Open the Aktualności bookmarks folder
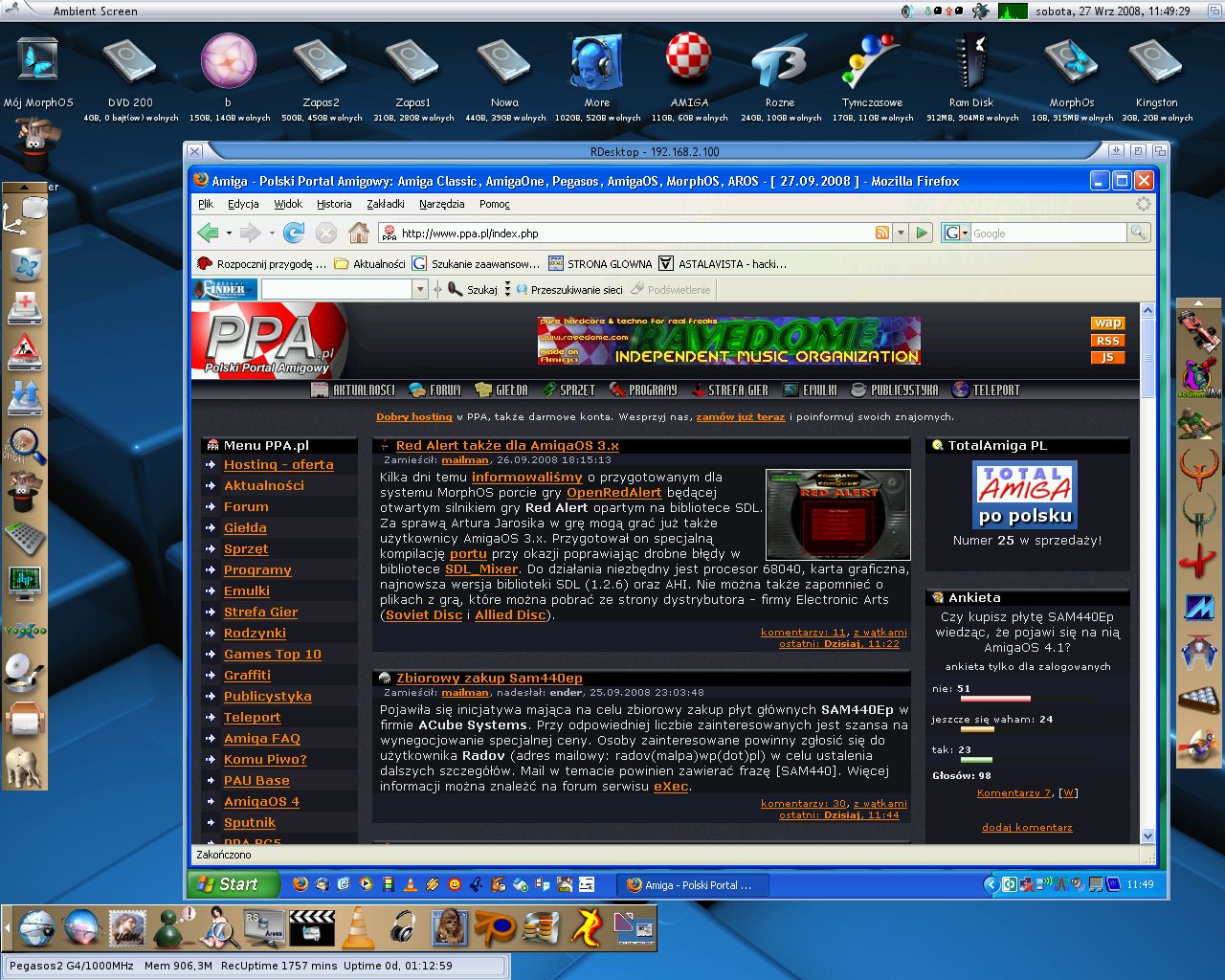This screenshot has width=1225, height=980. tap(369, 263)
